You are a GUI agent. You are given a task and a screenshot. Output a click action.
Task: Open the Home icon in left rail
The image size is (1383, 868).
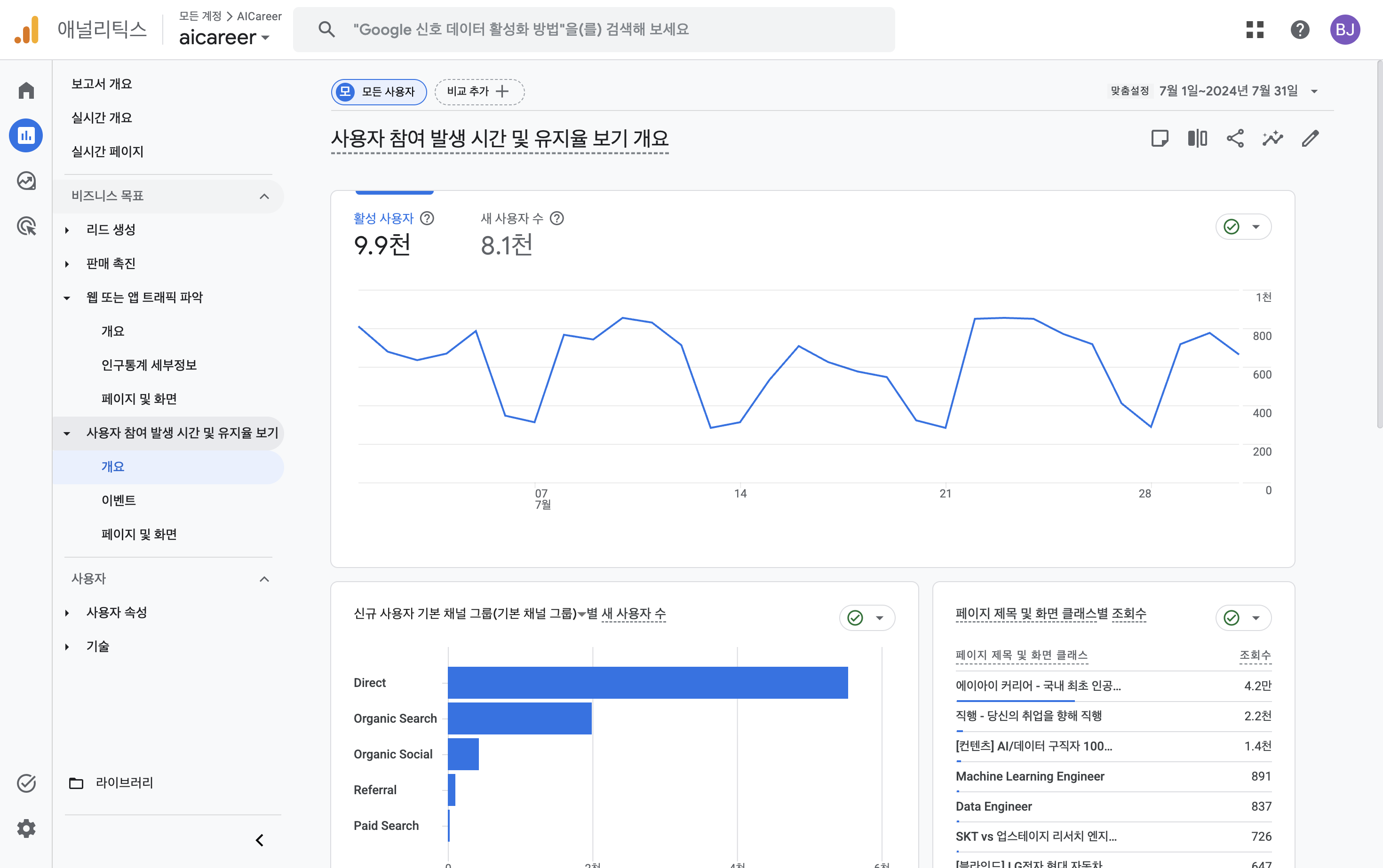26,91
